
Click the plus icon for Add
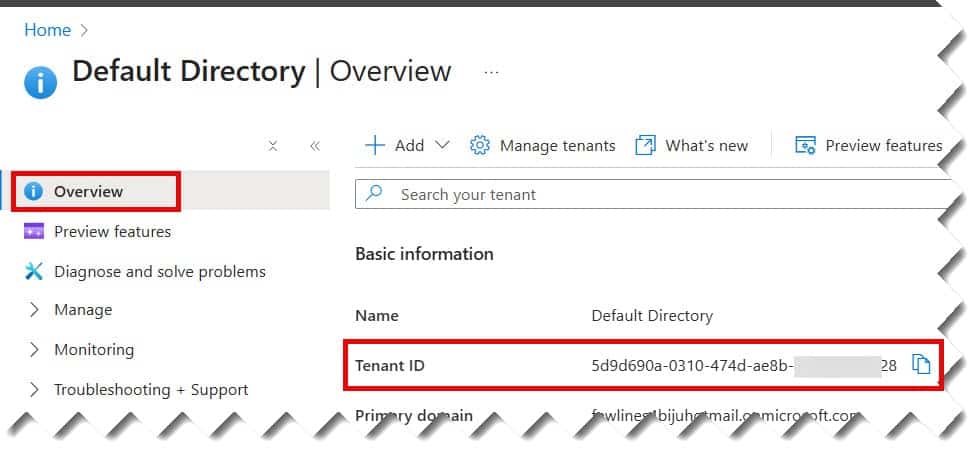374,145
